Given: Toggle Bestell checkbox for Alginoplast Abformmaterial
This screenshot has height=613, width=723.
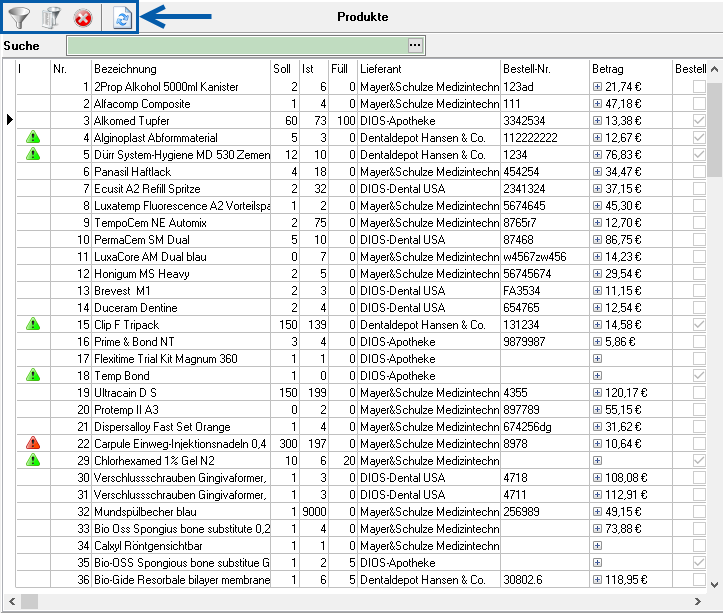Looking at the screenshot, I should (x=699, y=137).
